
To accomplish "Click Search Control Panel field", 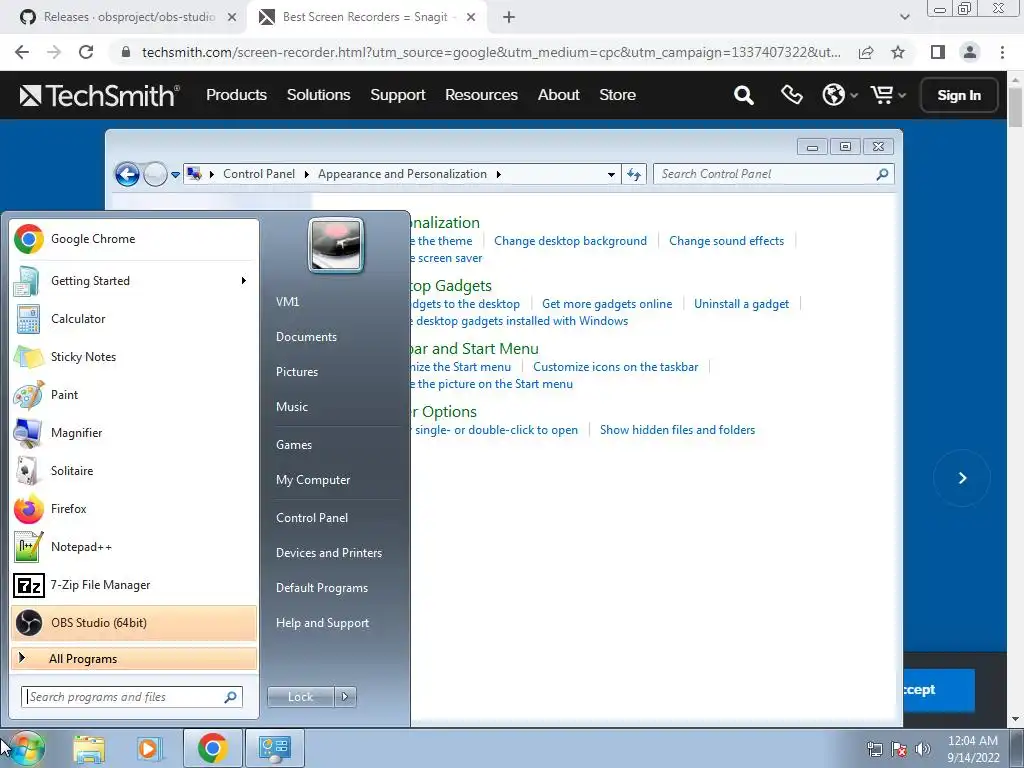I will click(x=773, y=174).
